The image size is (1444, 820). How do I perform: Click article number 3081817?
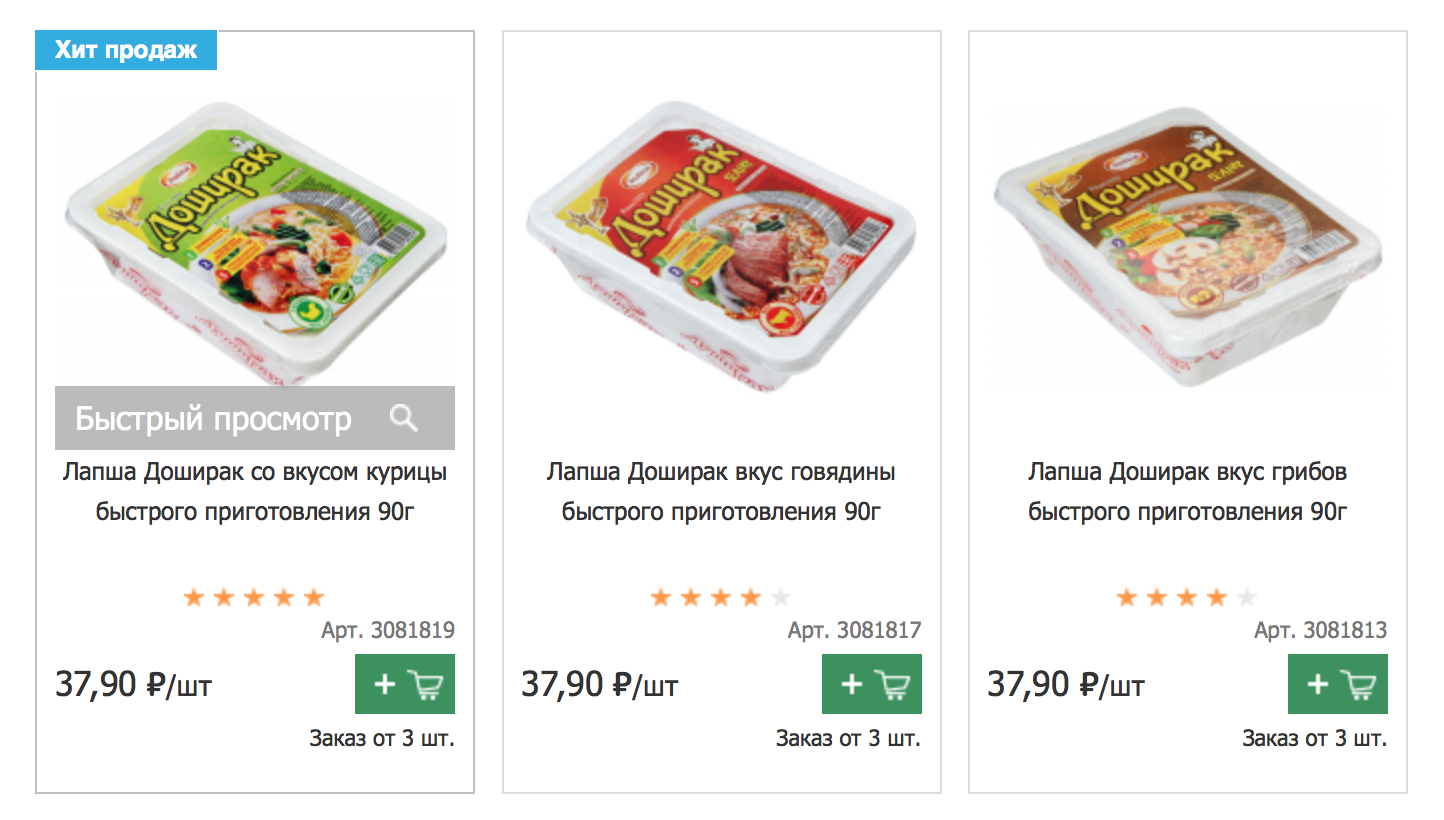coord(854,631)
